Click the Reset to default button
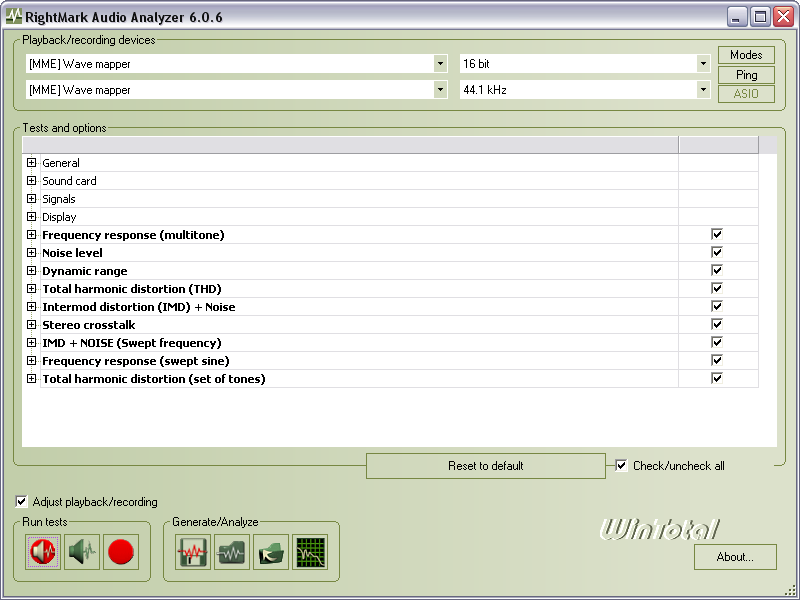Image resolution: width=800 pixels, height=600 pixels. click(486, 466)
